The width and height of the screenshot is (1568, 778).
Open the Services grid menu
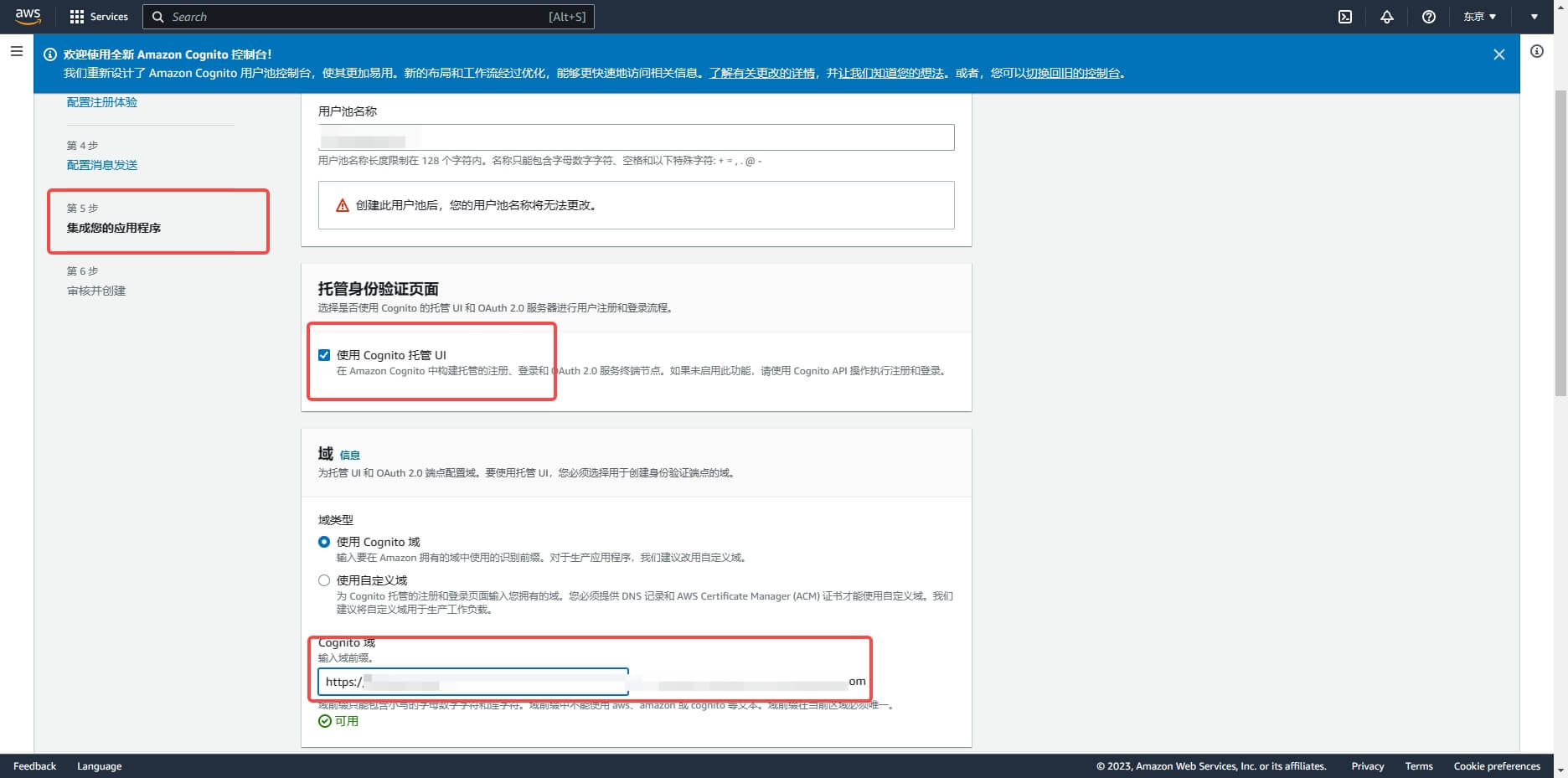tap(99, 17)
